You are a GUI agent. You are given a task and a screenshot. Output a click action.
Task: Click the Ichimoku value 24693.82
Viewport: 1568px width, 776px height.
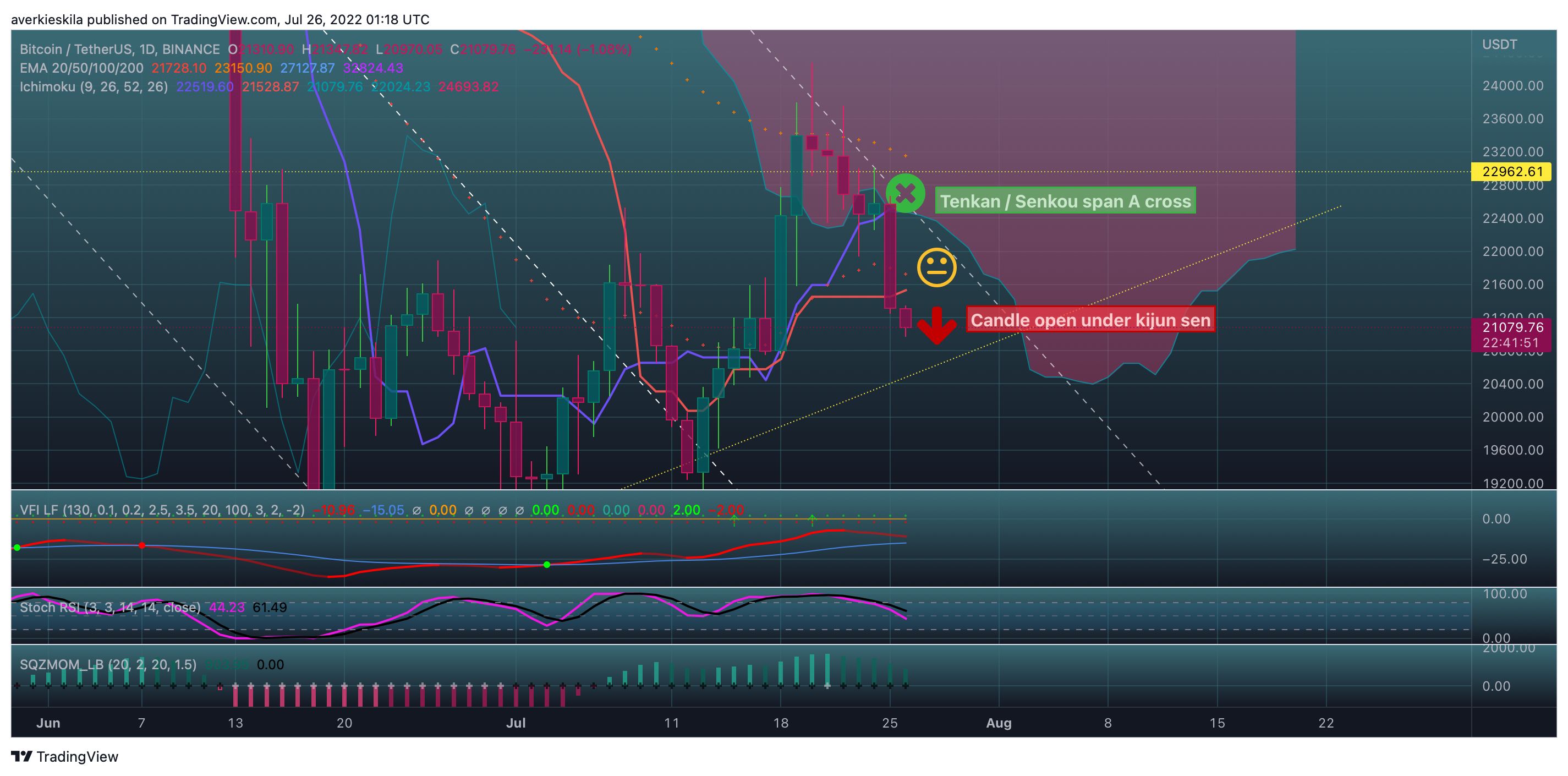tap(469, 87)
